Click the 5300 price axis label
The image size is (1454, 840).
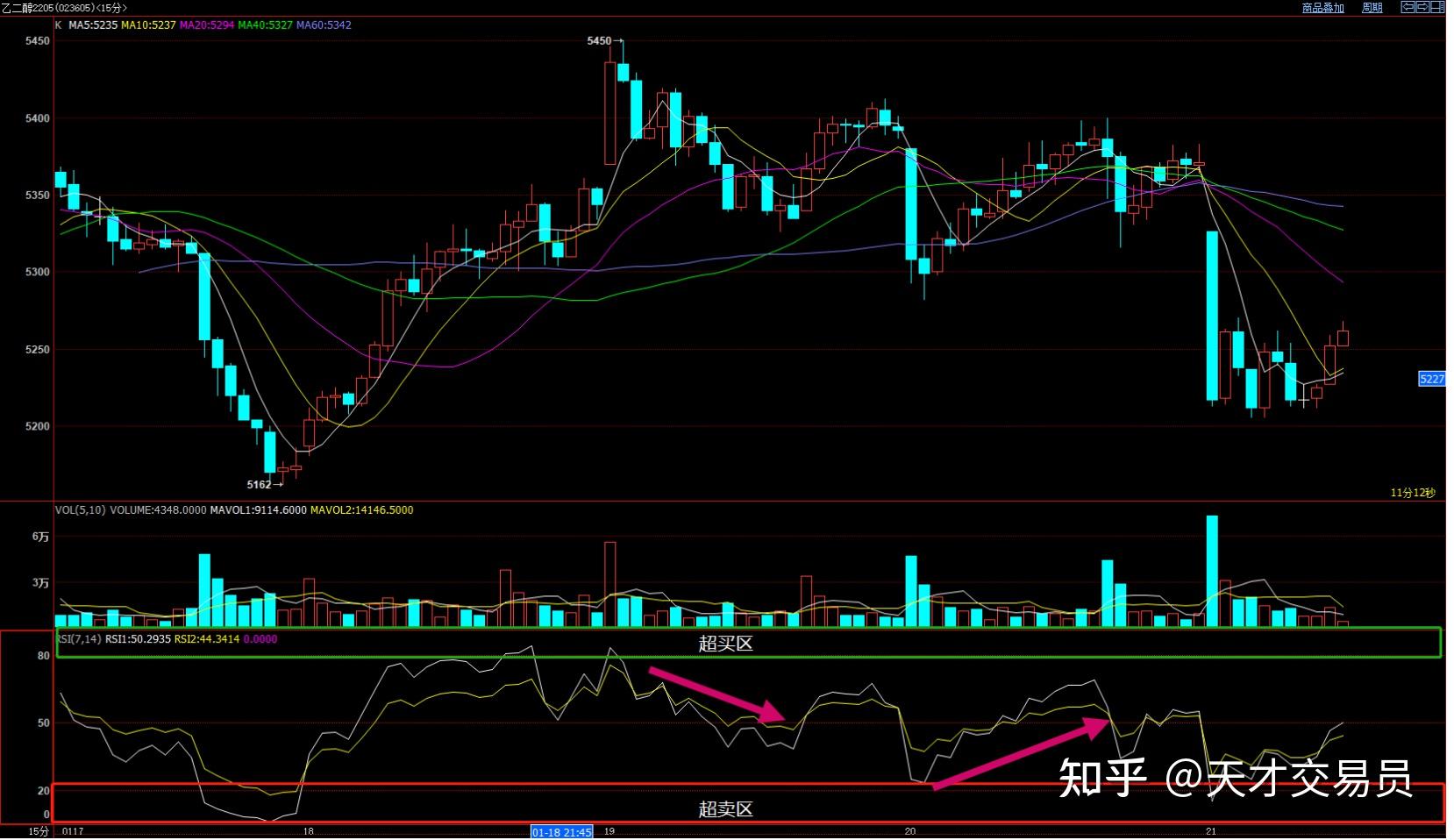coord(38,273)
